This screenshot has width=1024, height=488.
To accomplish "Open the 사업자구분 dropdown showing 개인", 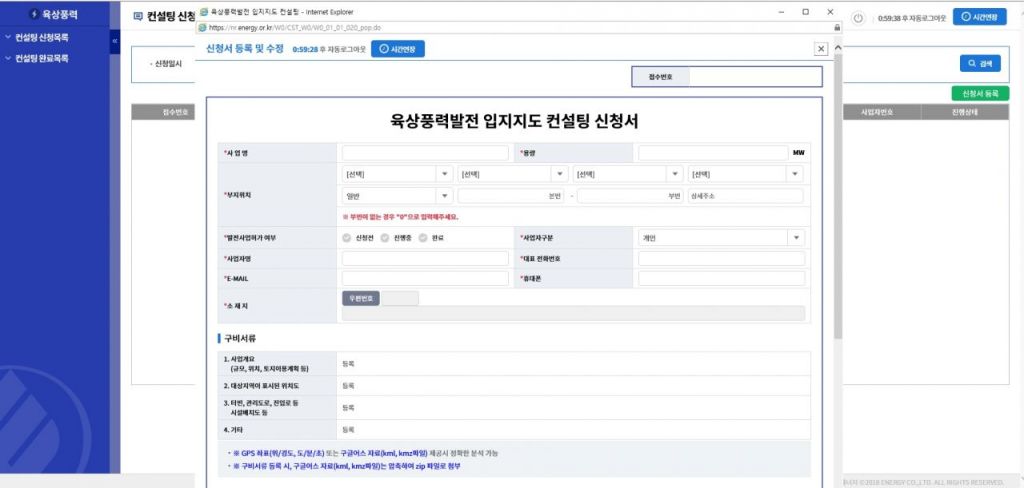I will pyautogui.click(x=721, y=238).
